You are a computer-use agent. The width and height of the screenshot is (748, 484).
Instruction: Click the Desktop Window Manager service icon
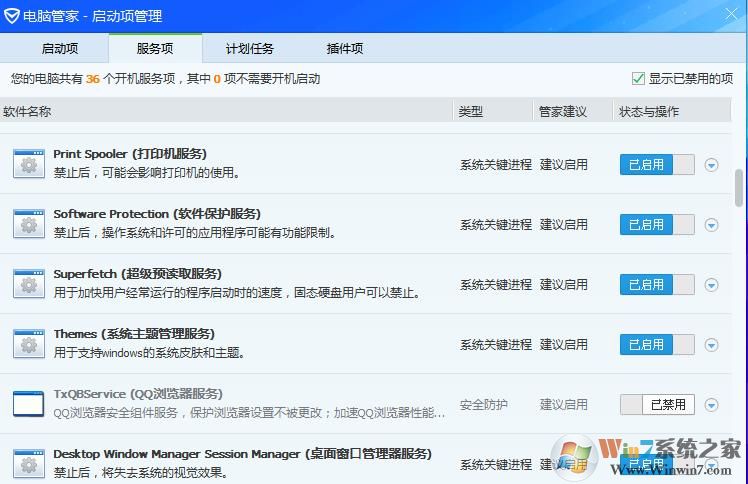29,464
